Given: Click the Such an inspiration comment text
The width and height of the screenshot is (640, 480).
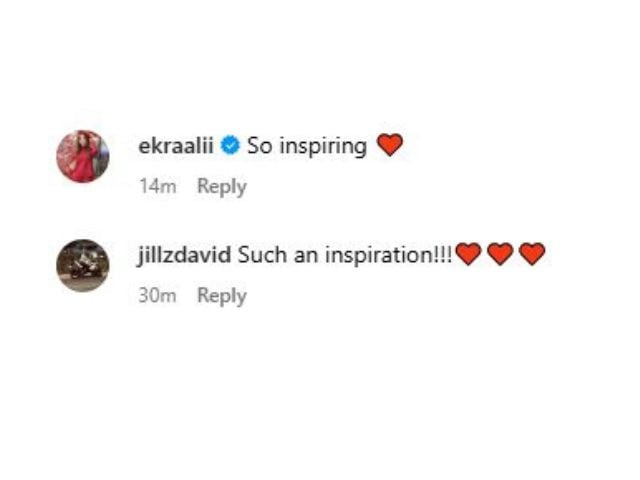Looking at the screenshot, I should click(345, 255).
